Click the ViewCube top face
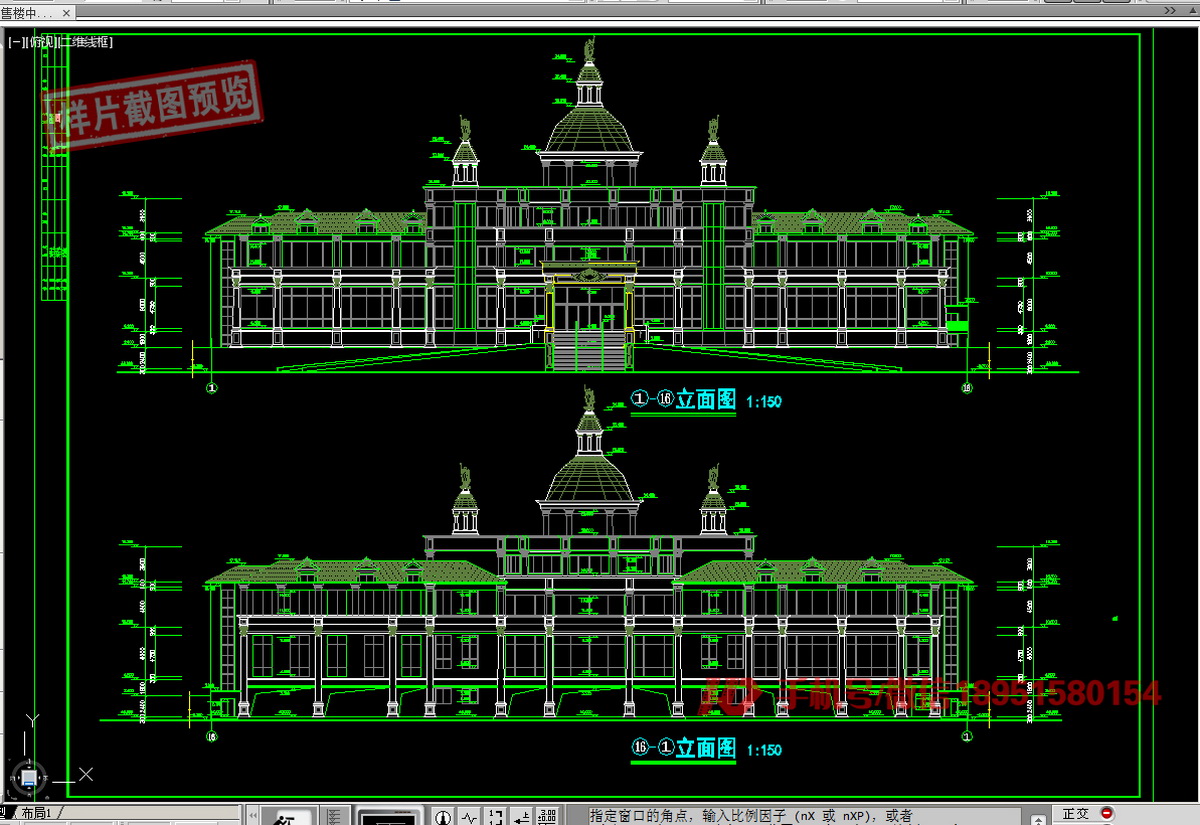Image resolution: width=1200 pixels, height=825 pixels. 29,776
